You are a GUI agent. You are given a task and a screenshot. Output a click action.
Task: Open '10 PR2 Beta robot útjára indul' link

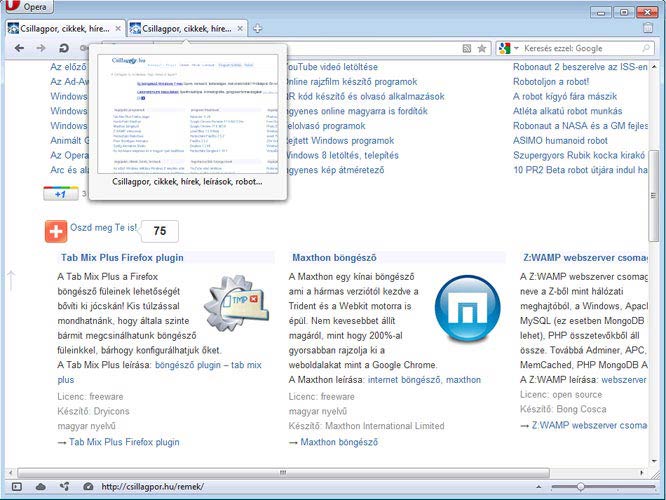(580, 170)
